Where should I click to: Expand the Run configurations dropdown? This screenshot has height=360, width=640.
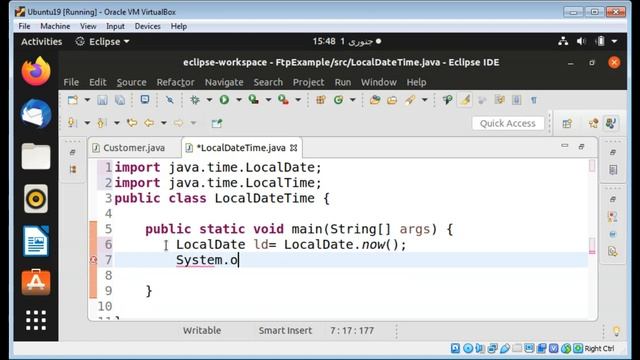[x=239, y=100]
